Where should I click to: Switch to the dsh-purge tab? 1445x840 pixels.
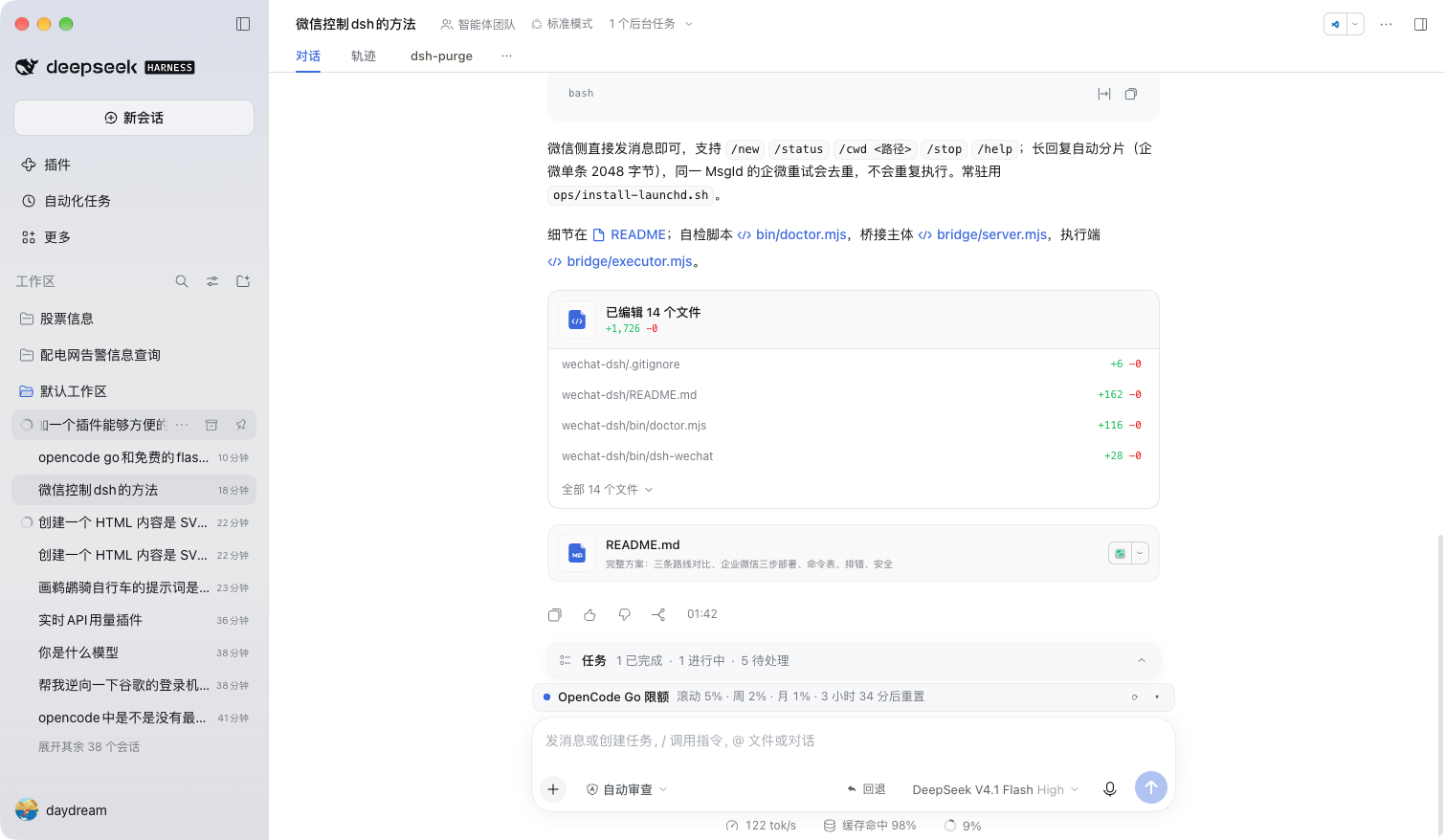(441, 55)
